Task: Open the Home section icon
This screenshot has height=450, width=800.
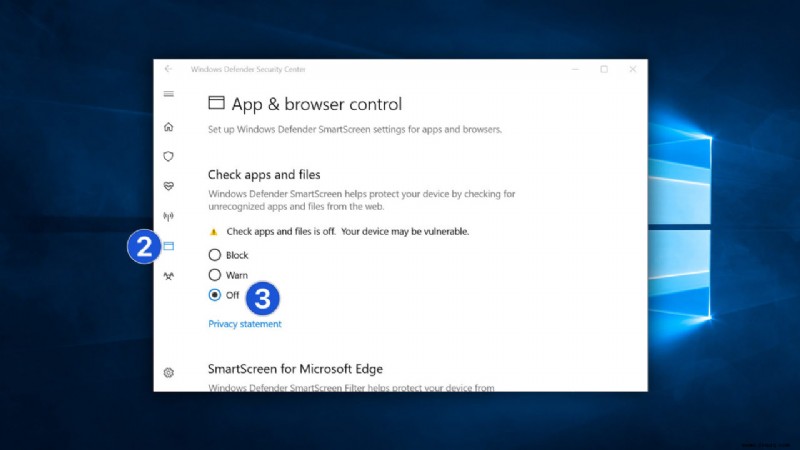Action: click(168, 127)
